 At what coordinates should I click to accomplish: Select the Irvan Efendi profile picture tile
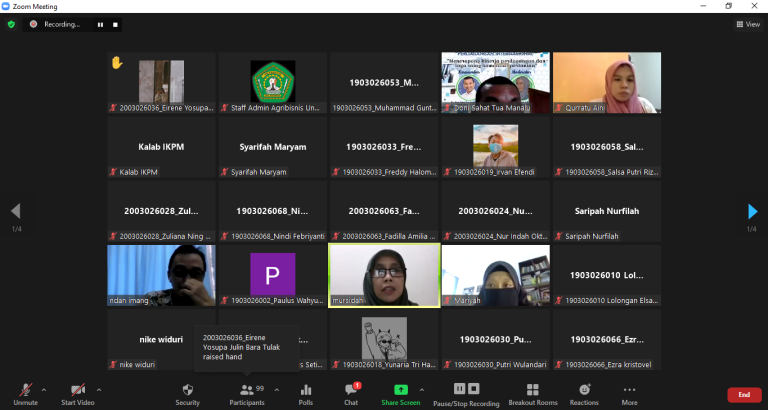[496, 147]
